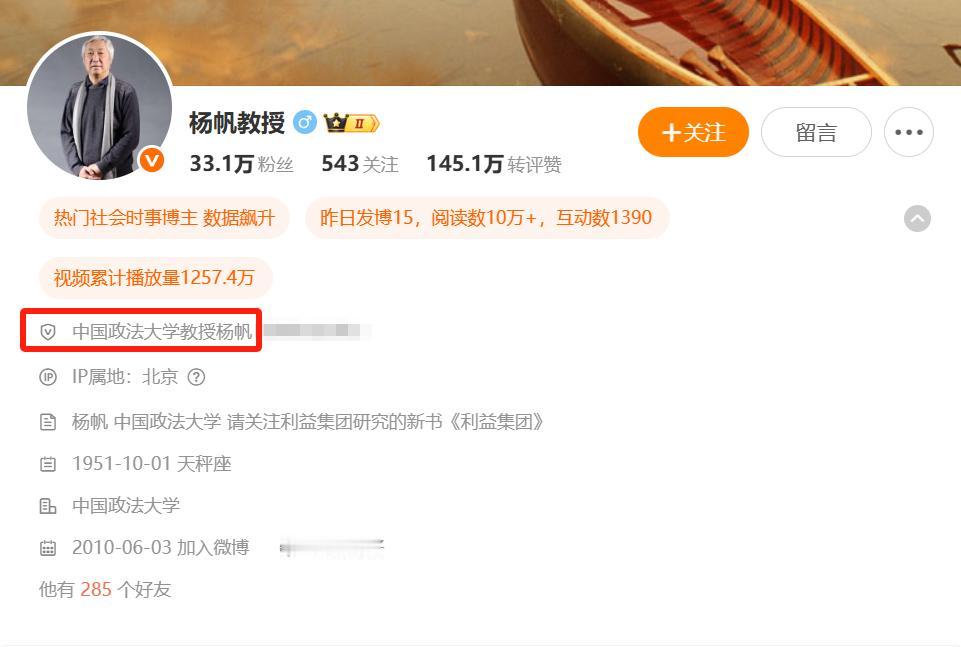Follow the user with +关注 button

pos(693,132)
